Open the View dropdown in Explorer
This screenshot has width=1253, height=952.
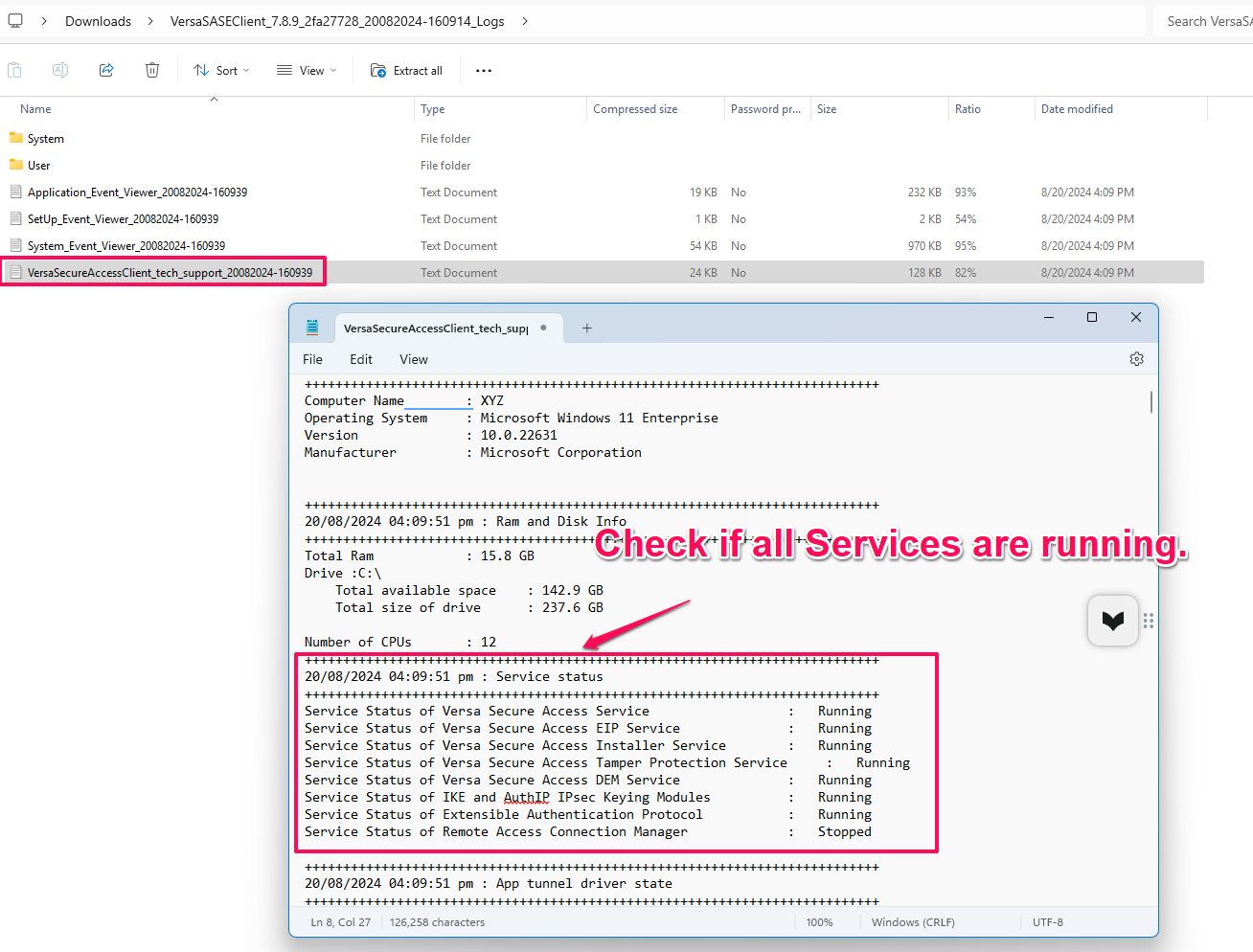(x=307, y=70)
